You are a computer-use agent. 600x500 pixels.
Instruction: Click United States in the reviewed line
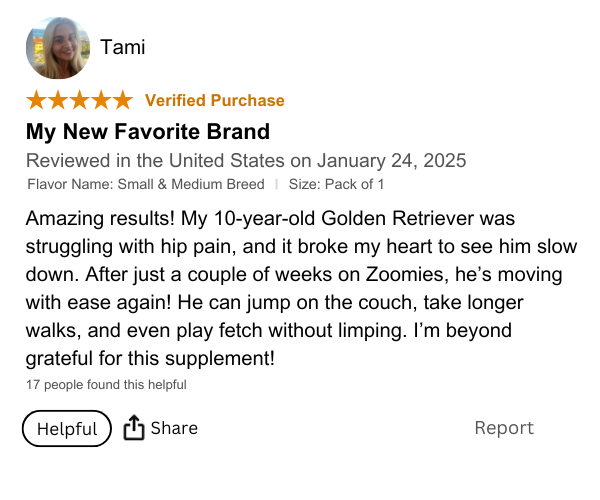[226, 160]
